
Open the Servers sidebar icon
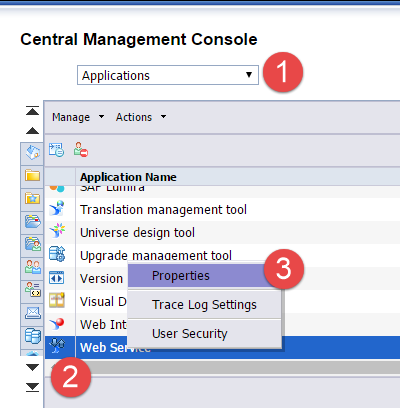point(32,336)
